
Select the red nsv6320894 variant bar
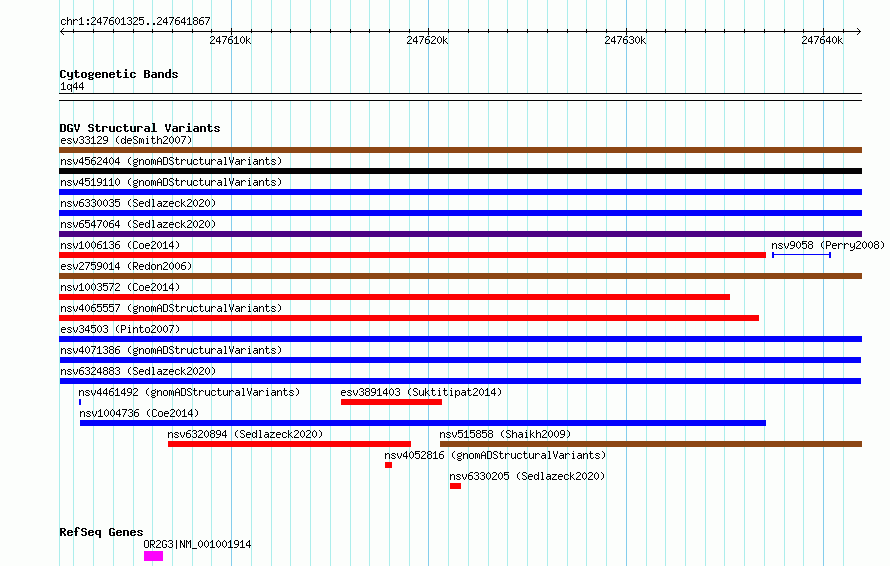289,444
